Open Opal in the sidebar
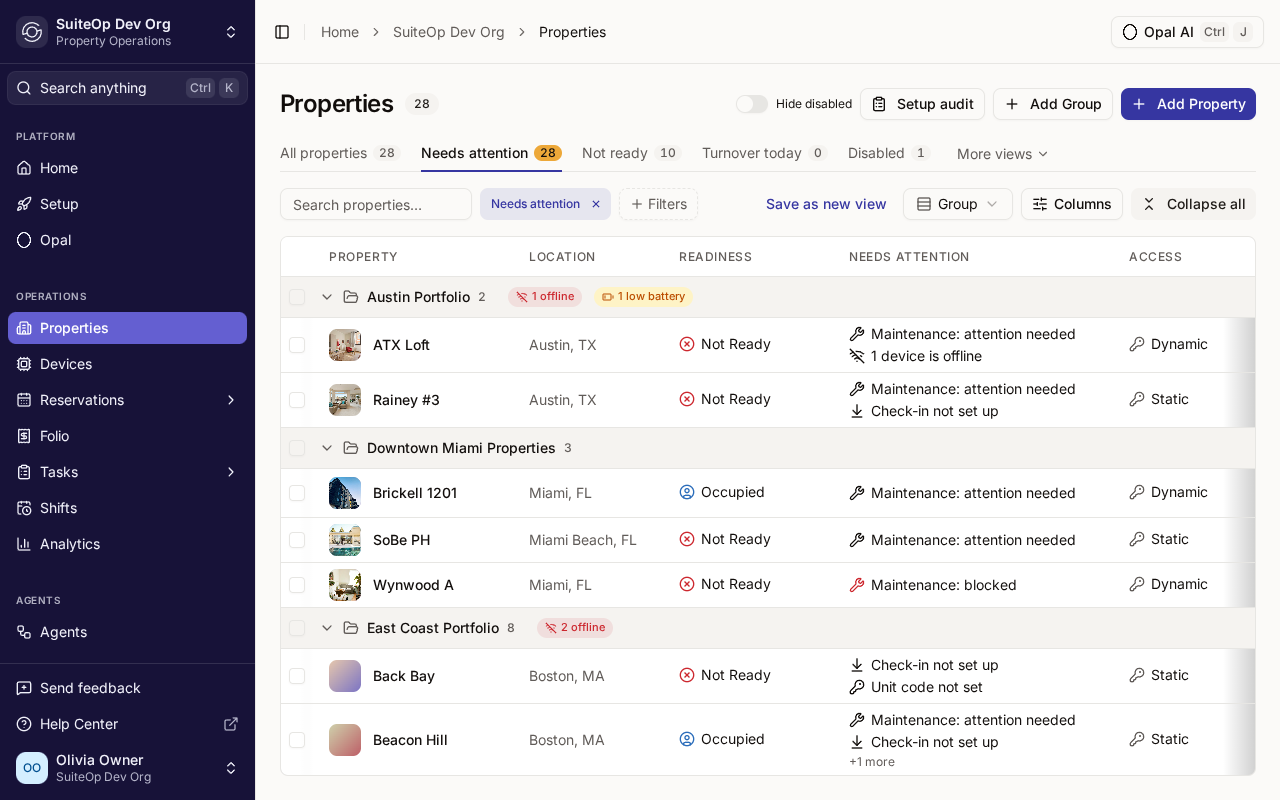Screen dimensions: 1280x800 (127, 240)
